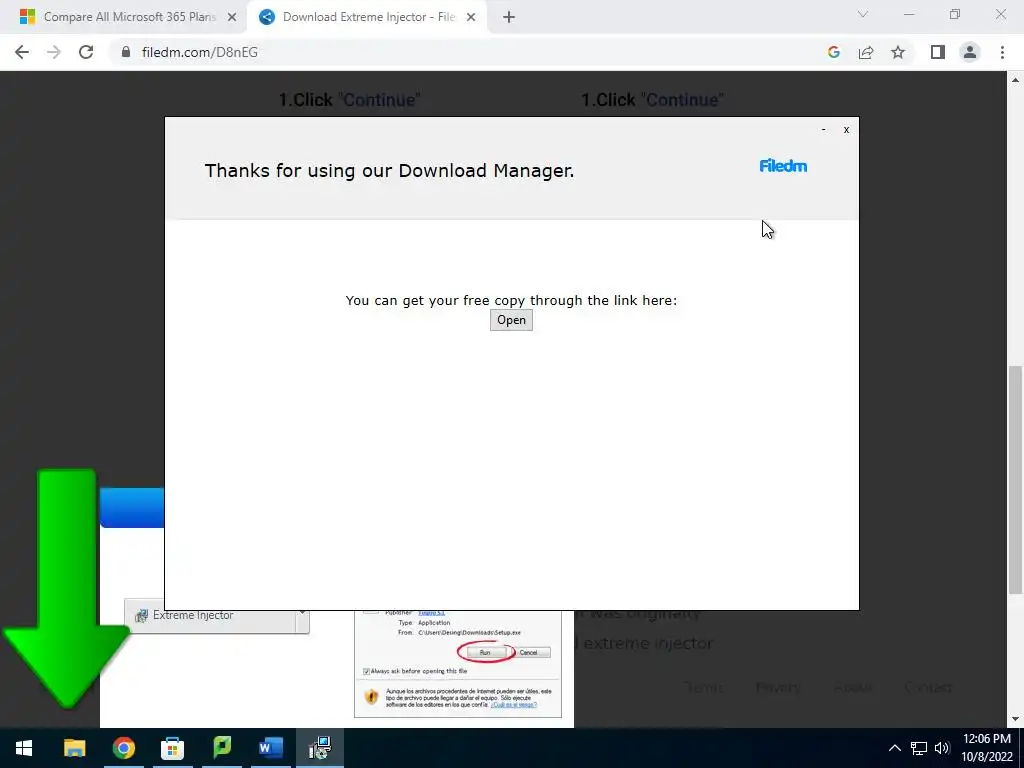Image resolution: width=1024 pixels, height=768 pixels.
Task: Open Word from the taskbar
Action: click(270, 748)
